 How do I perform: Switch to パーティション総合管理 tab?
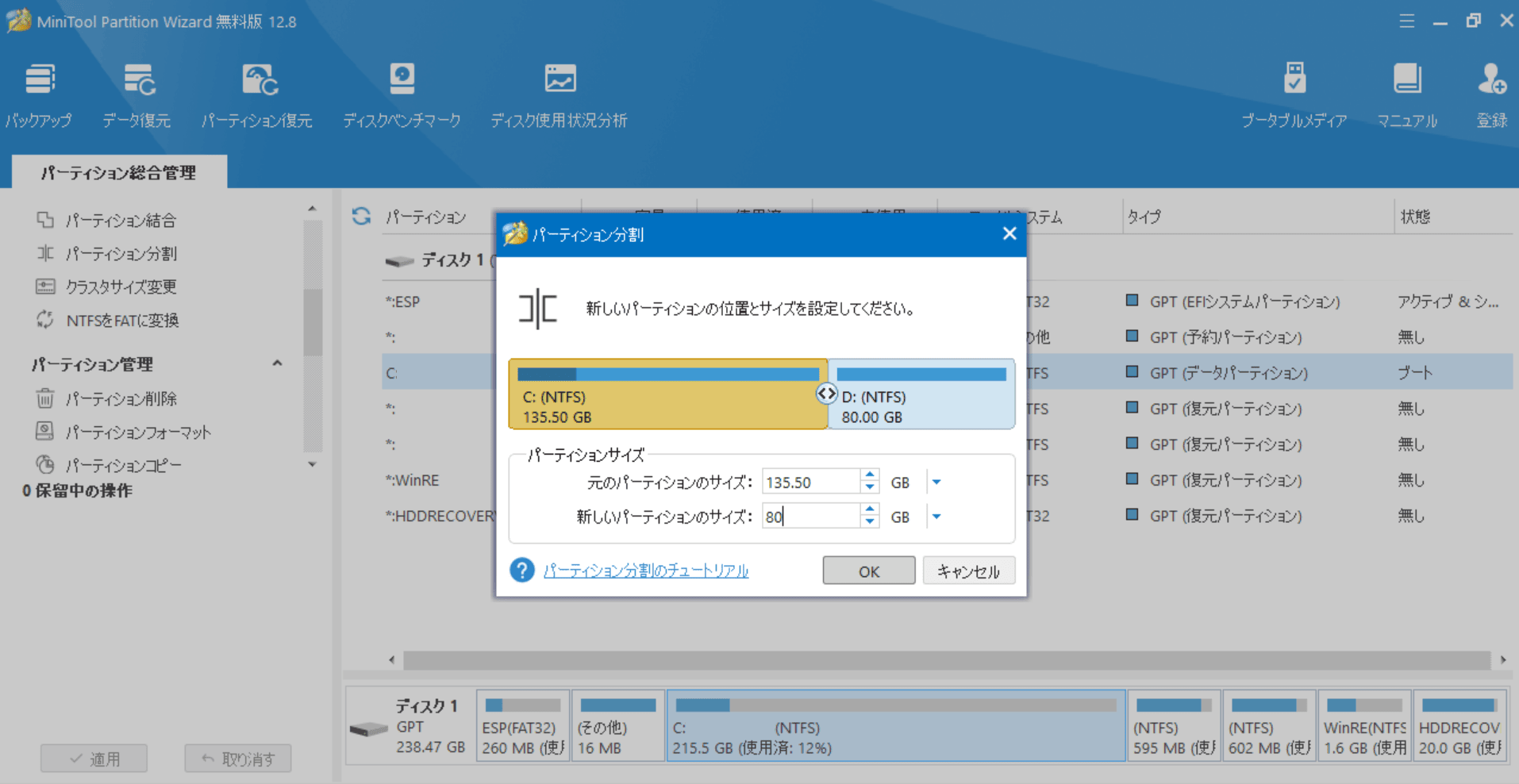(x=119, y=172)
